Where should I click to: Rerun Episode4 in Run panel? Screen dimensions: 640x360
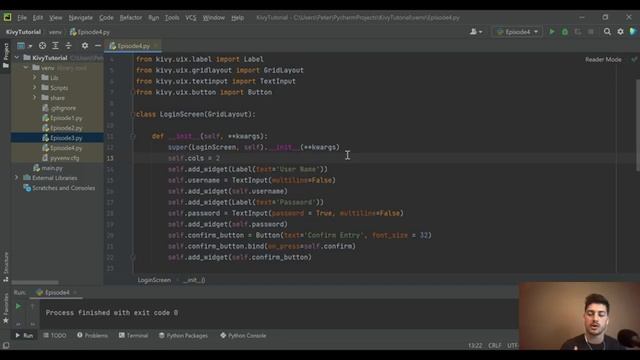point(18,306)
